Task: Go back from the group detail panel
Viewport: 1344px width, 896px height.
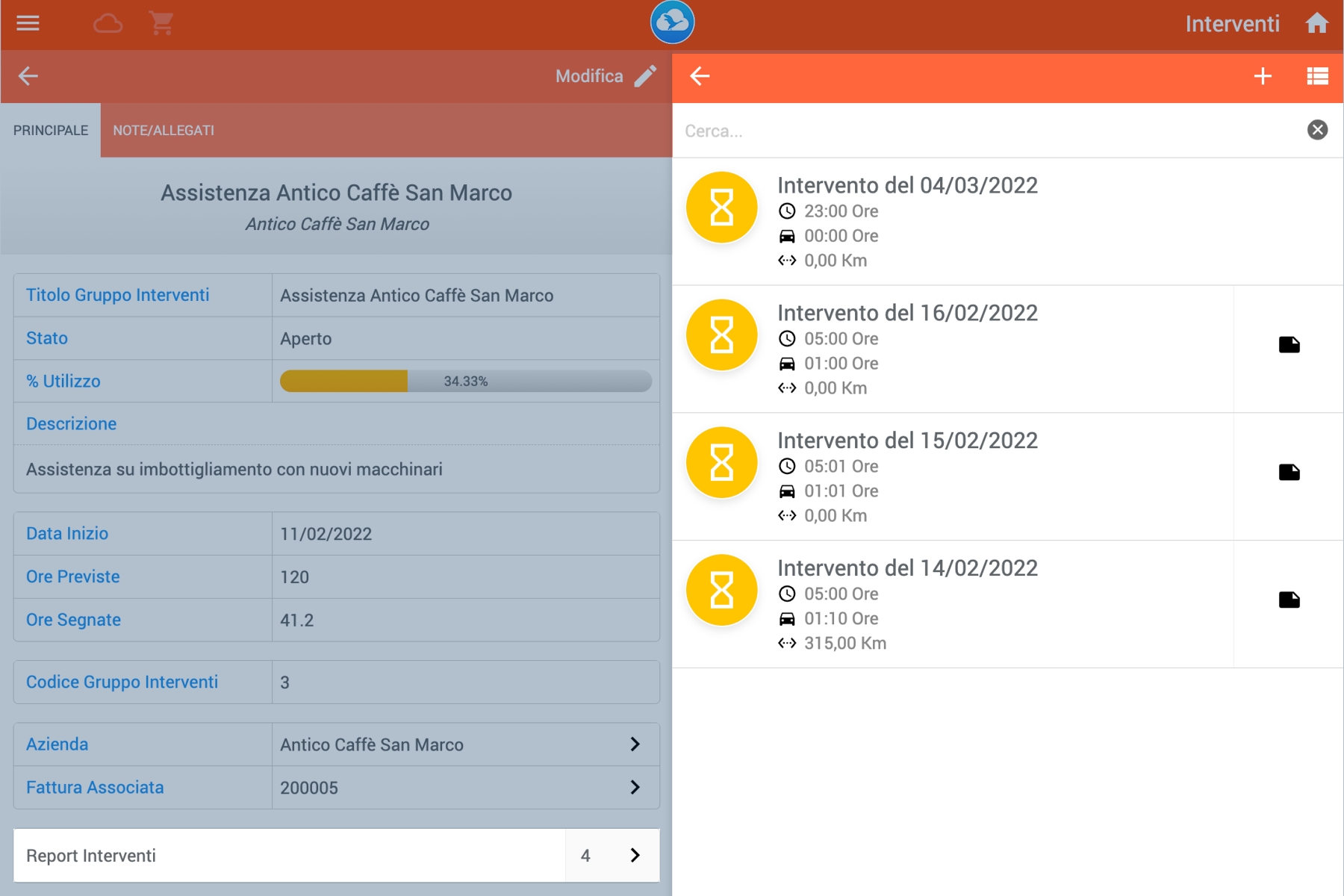Action: (28, 75)
